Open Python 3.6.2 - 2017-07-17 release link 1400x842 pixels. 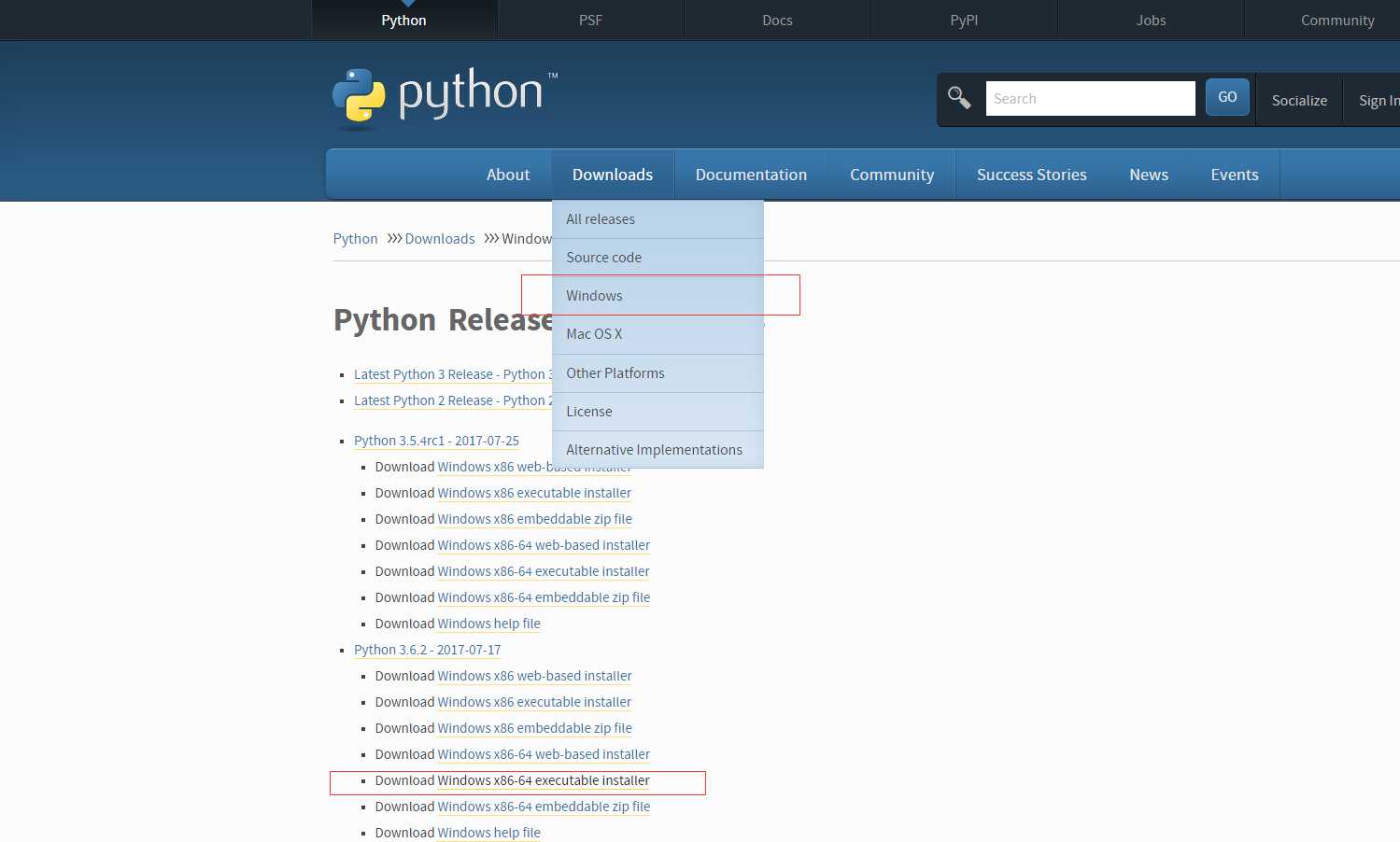[x=427, y=650]
